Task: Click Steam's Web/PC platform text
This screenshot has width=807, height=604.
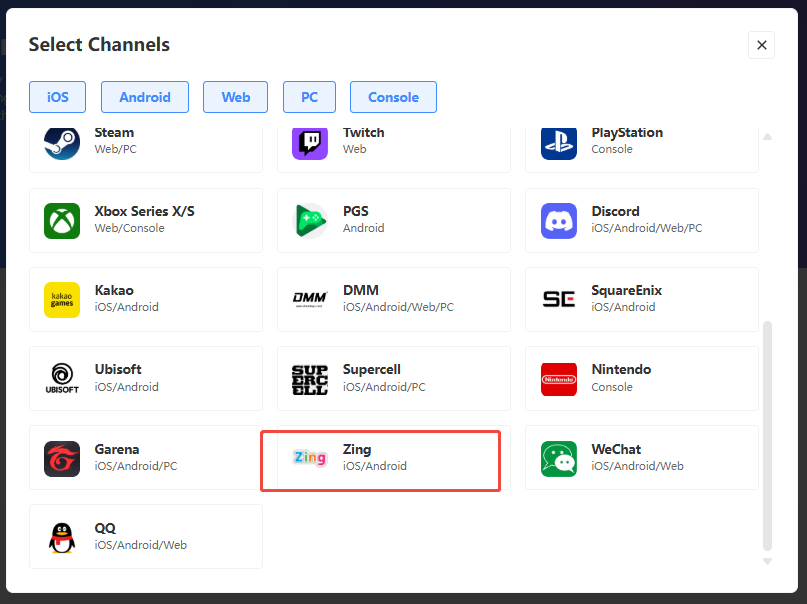Action: click(115, 149)
